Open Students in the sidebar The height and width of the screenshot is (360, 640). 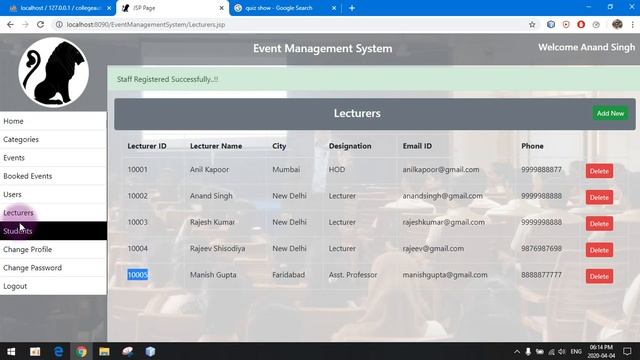click(x=53, y=231)
